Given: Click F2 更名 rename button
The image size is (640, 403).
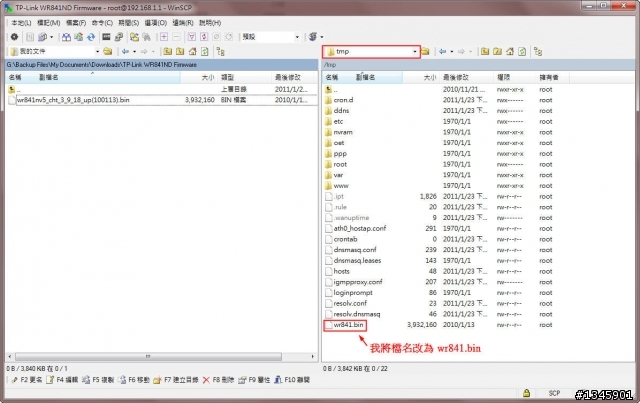Looking at the screenshot, I should (x=27, y=380).
